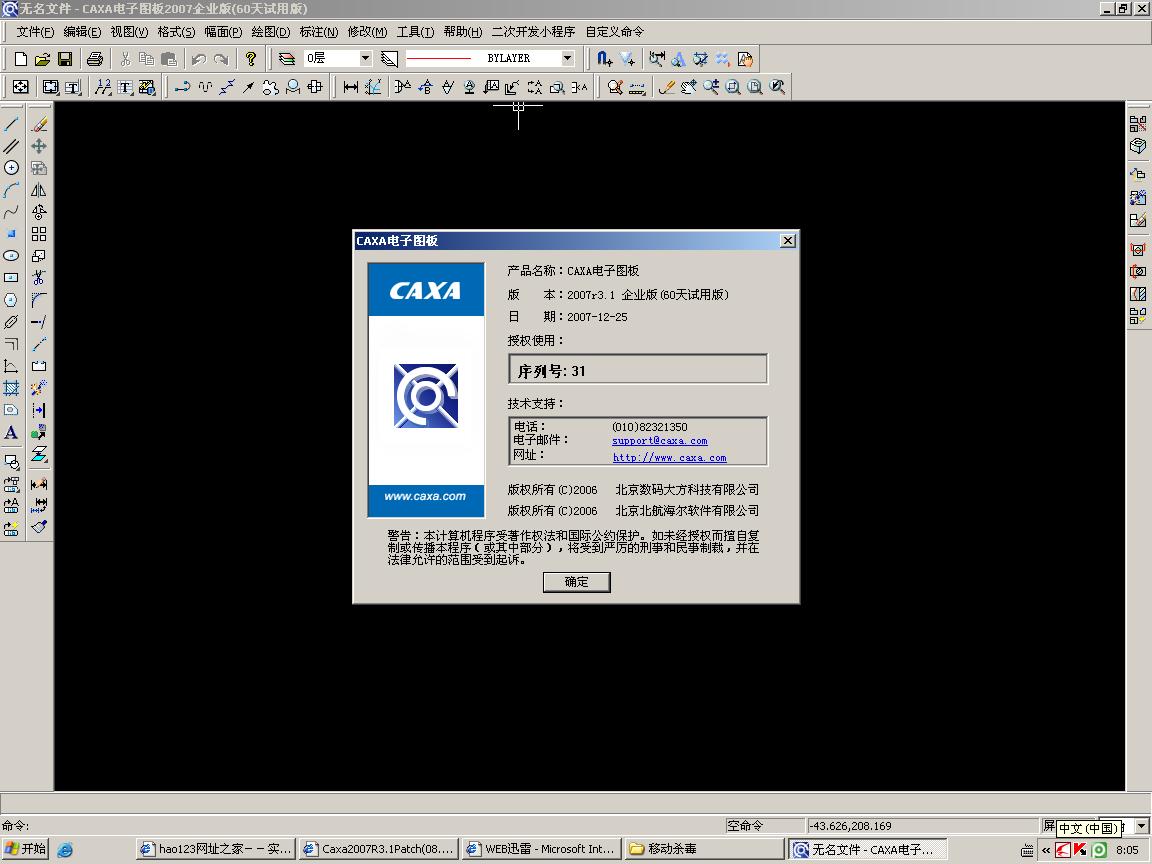Image resolution: width=1152 pixels, height=864 pixels.
Task: Click the basic dimension icon
Action: (351, 87)
